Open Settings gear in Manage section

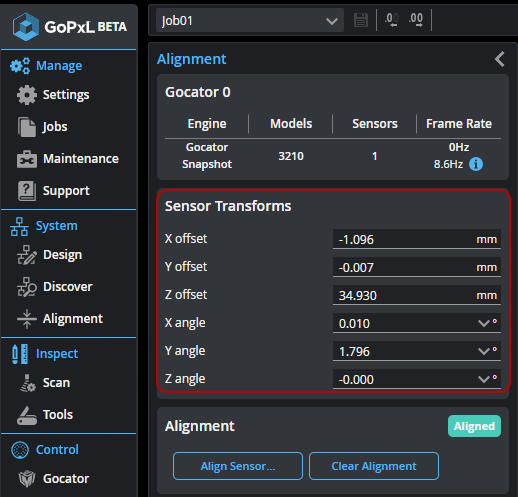pyautogui.click(x=27, y=95)
